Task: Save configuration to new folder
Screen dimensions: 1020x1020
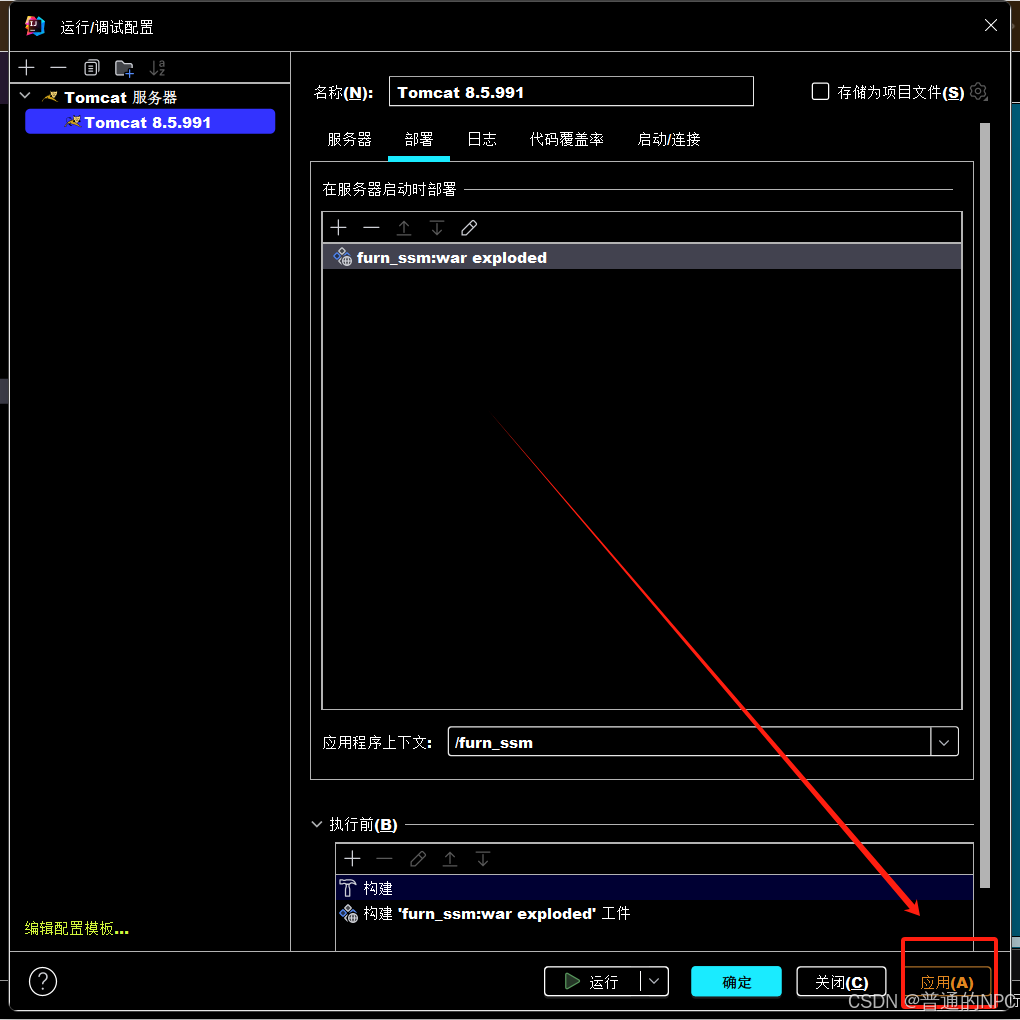Action: 124,68
